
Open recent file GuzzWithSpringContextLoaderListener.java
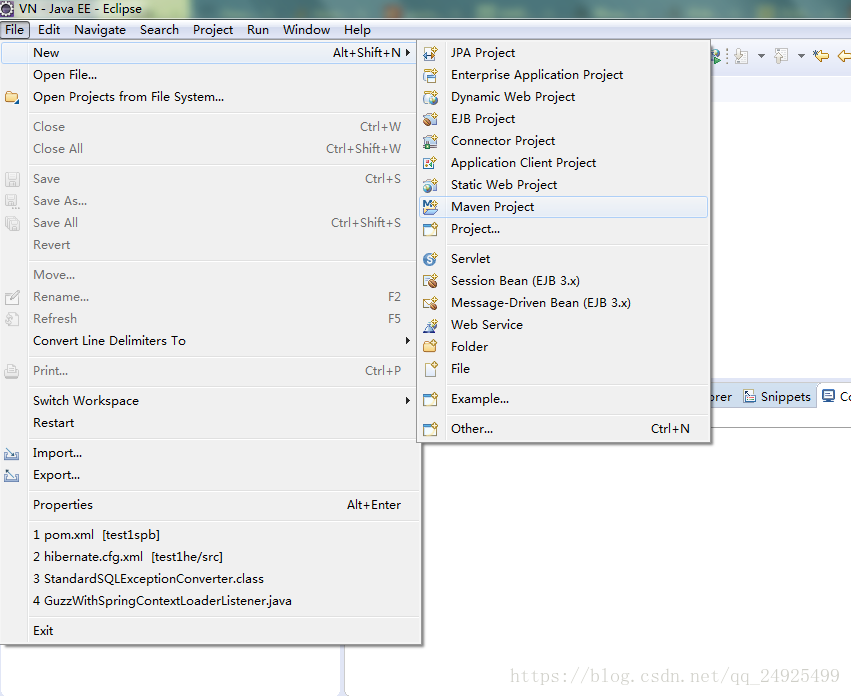coord(209,601)
